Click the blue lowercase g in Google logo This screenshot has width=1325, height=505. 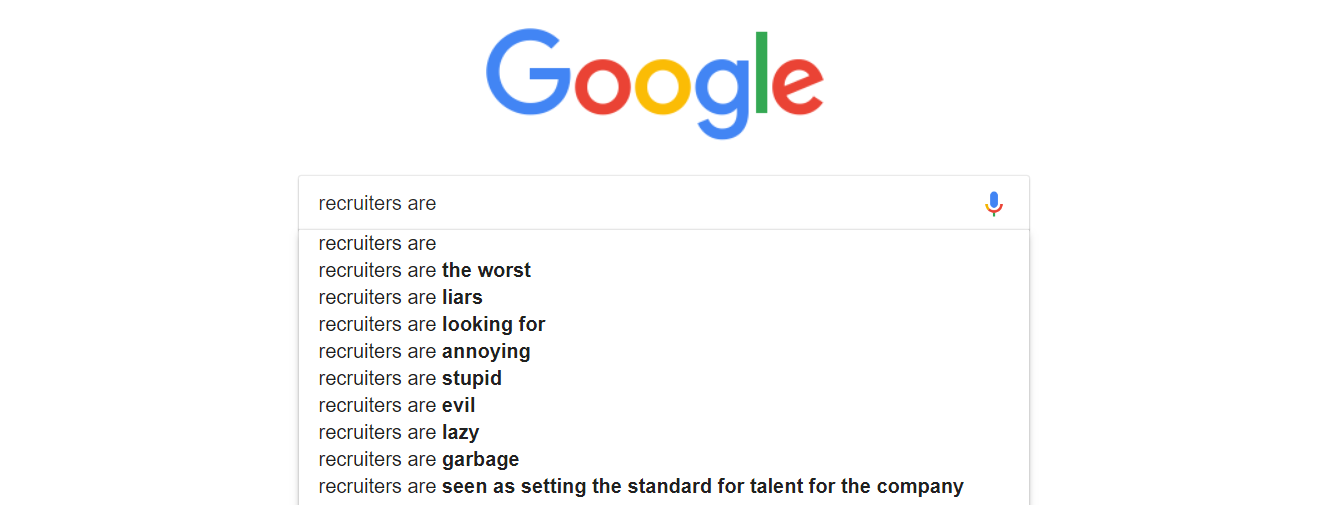pos(720,95)
